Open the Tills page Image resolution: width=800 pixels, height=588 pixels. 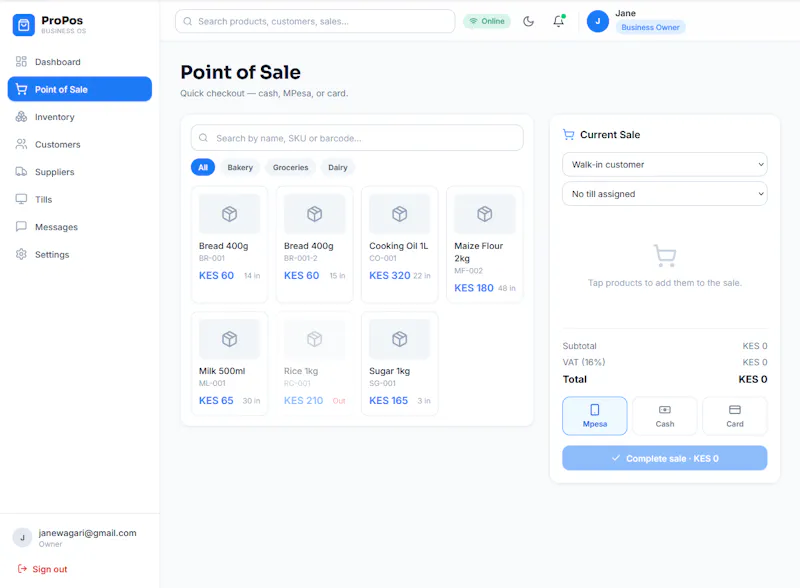80,200
